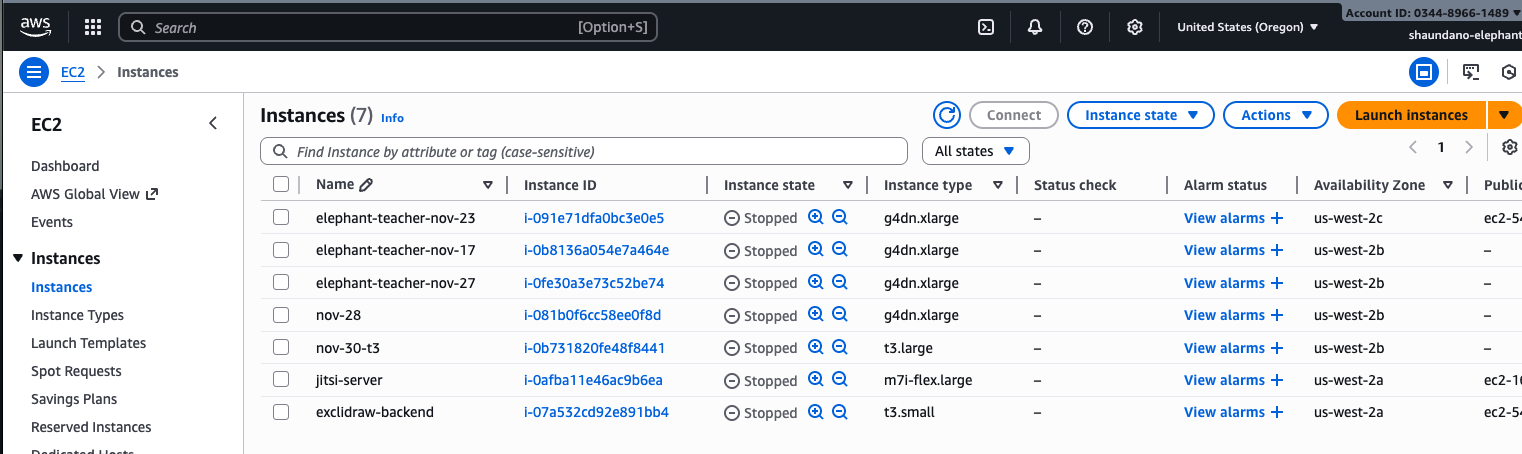Open Savings Plans in sidebar
This screenshot has width=1522, height=454.
tap(74, 399)
